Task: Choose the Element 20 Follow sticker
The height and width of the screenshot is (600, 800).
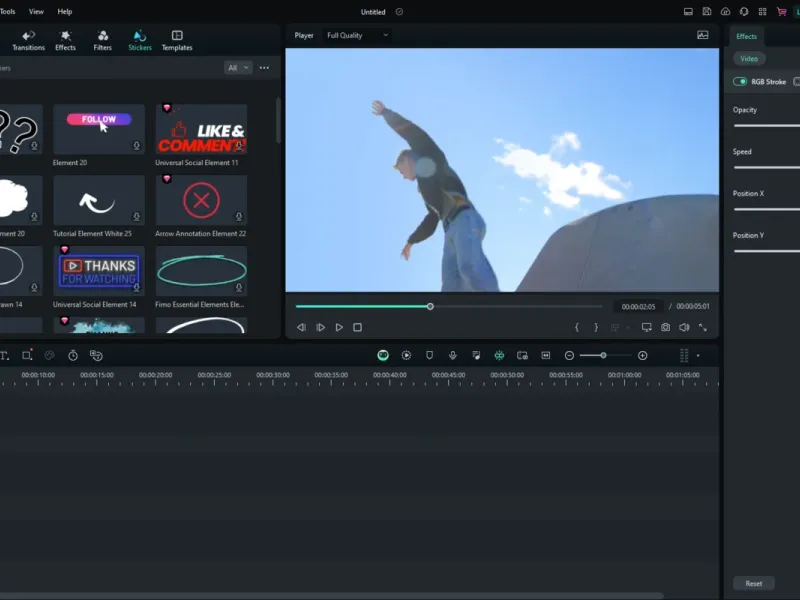Action: [99, 129]
